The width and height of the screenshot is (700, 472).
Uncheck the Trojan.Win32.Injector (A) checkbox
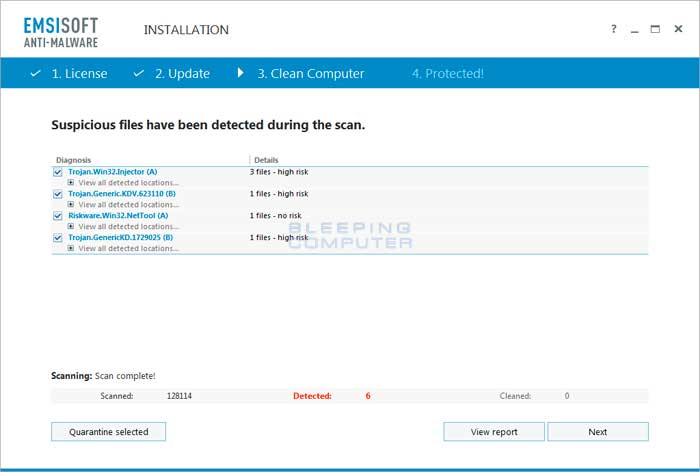click(58, 172)
